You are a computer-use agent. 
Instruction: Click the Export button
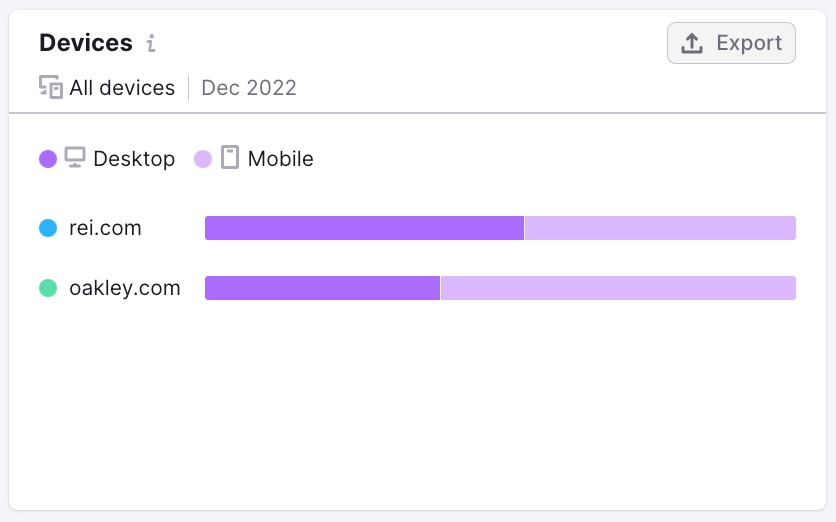coord(731,43)
